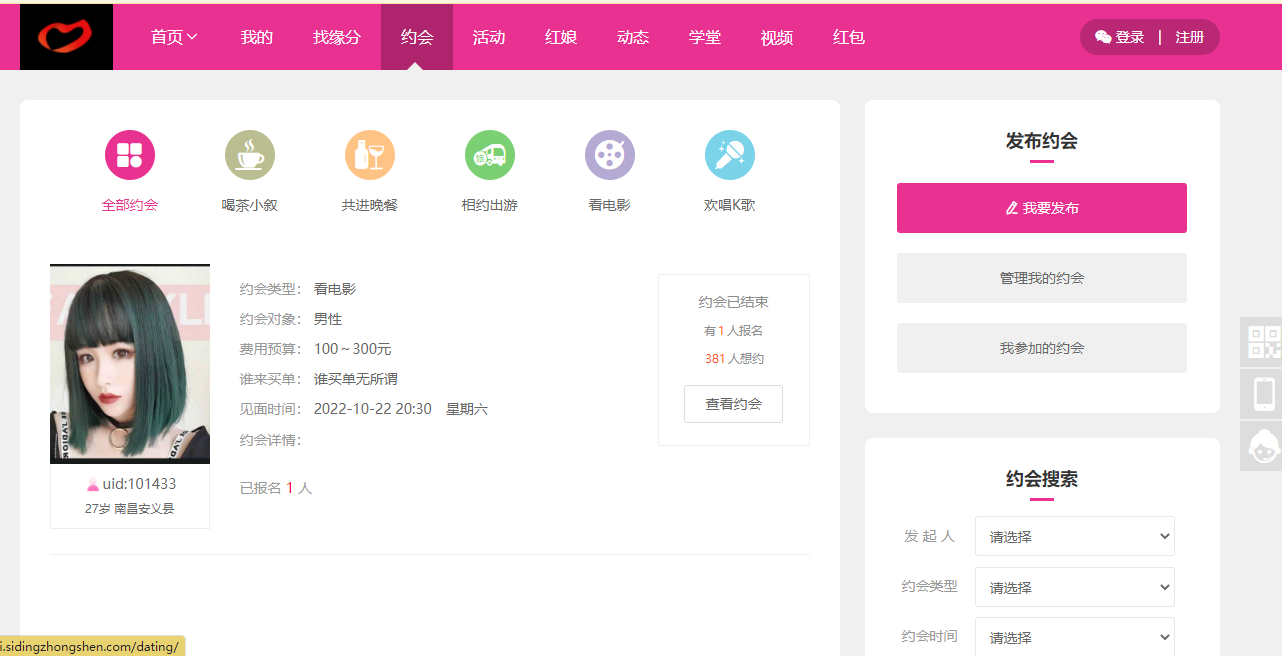Viewport: 1282px width, 656px height.
Task: Click the pink user icon before uid:101433
Action: (x=93, y=484)
